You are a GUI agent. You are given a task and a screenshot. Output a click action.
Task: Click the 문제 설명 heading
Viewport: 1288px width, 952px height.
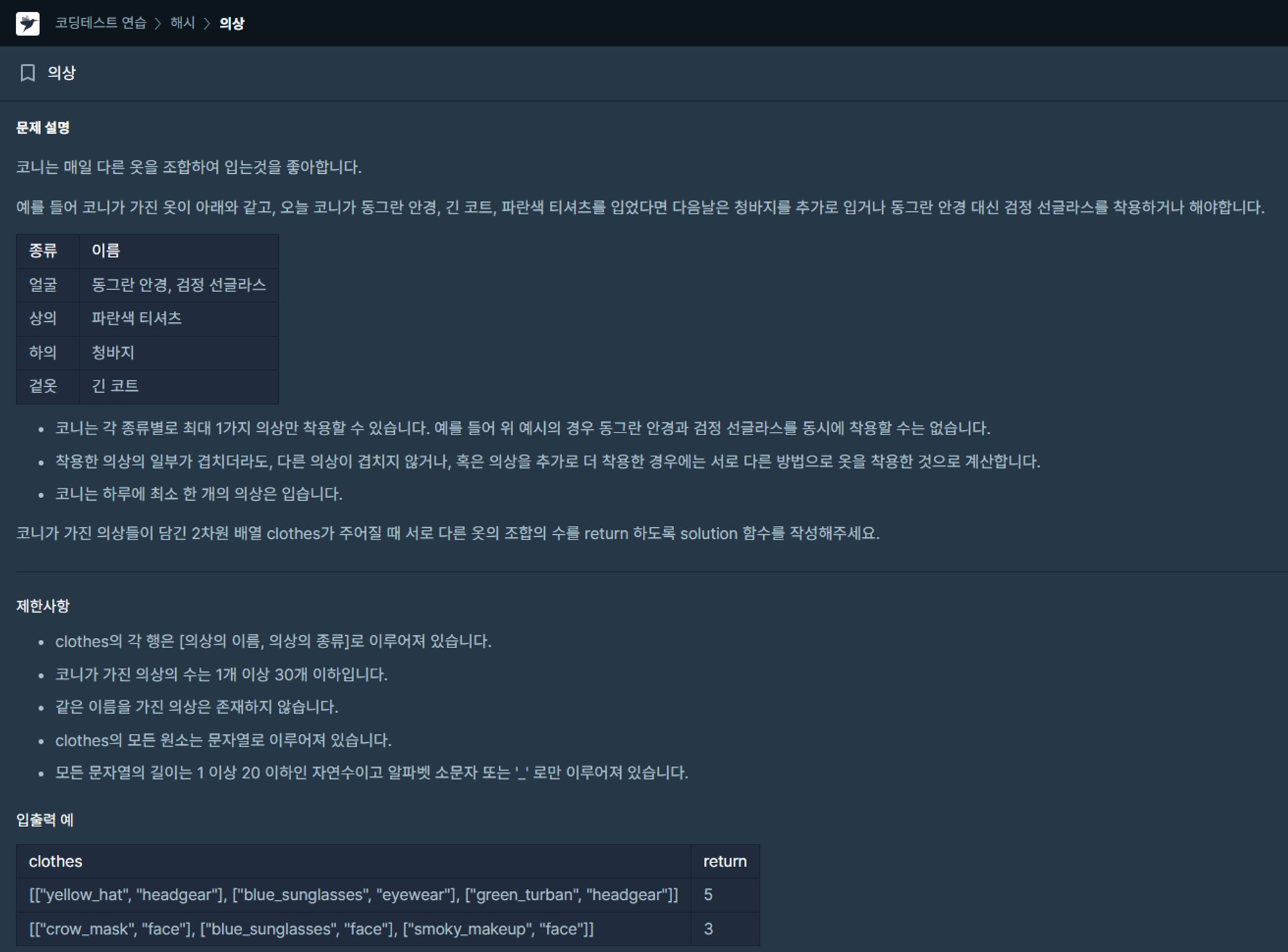pyautogui.click(x=43, y=127)
